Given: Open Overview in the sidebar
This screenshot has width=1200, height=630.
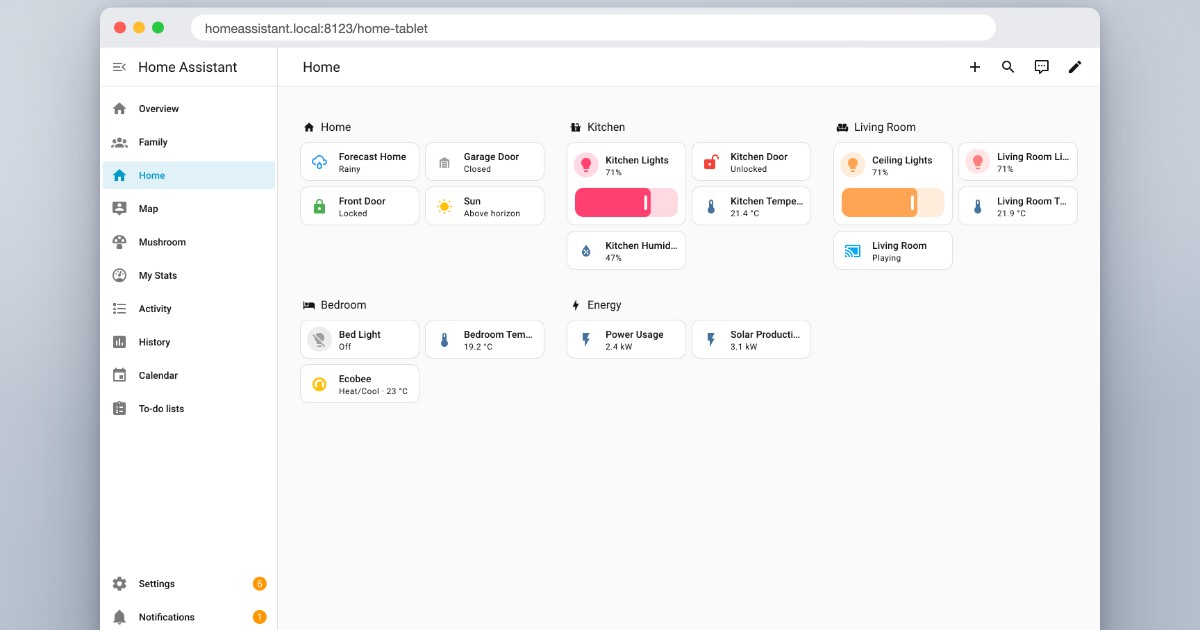Looking at the screenshot, I should 189,109.
